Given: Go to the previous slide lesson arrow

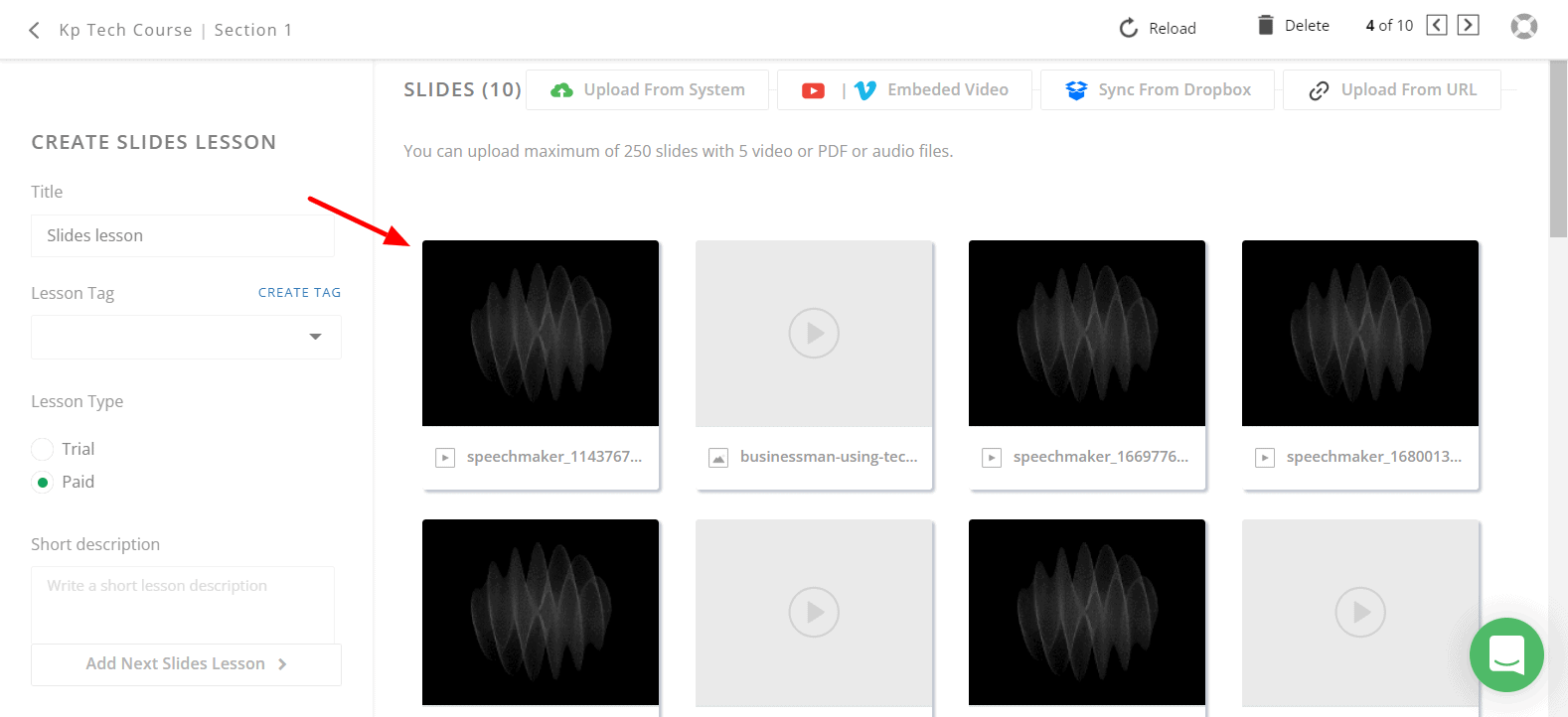Looking at the screenshot, I should [1437, 25].
